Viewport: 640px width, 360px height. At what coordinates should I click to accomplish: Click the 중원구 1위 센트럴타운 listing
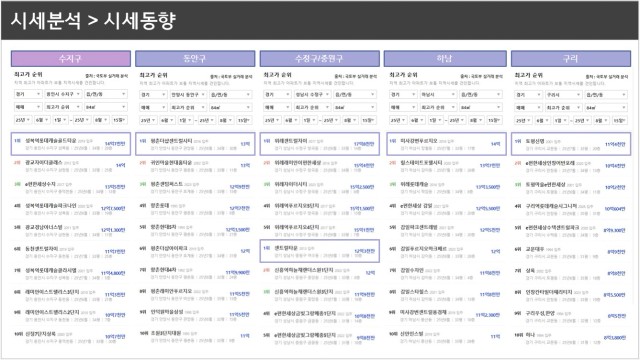coord(320,251)
